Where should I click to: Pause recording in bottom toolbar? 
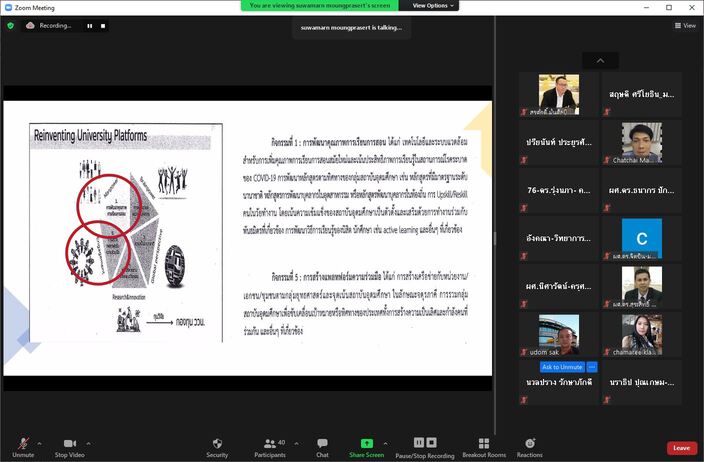click(x=418, y=443)
